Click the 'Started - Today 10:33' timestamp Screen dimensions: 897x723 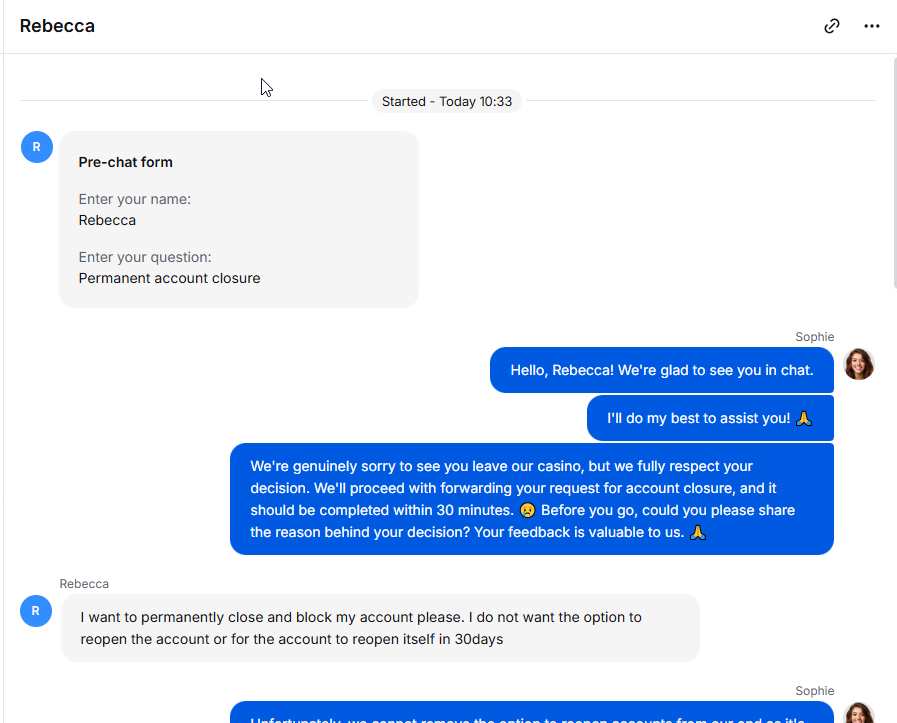[447, 101]
